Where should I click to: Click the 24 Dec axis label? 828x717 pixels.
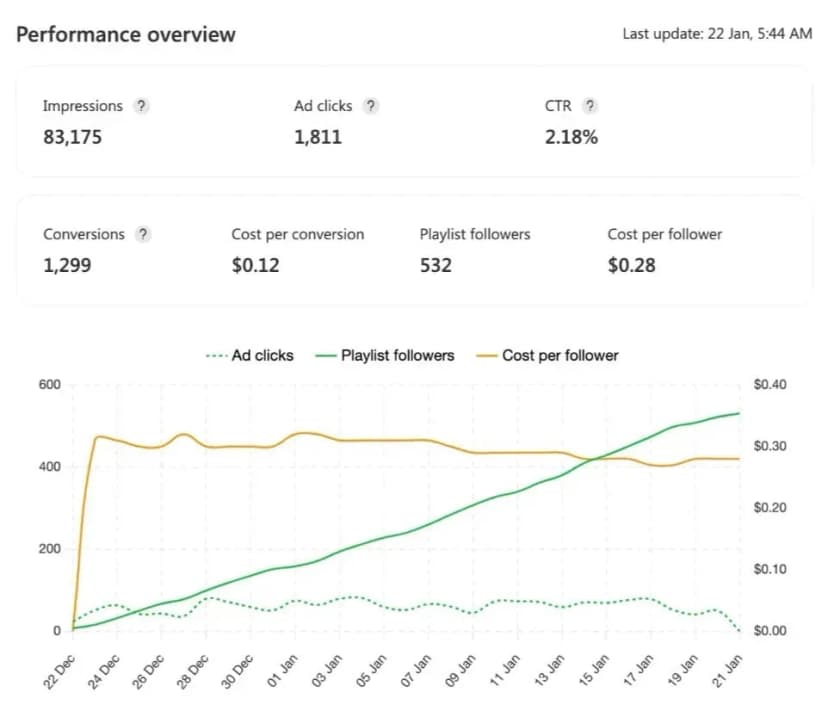coord(104,672)
